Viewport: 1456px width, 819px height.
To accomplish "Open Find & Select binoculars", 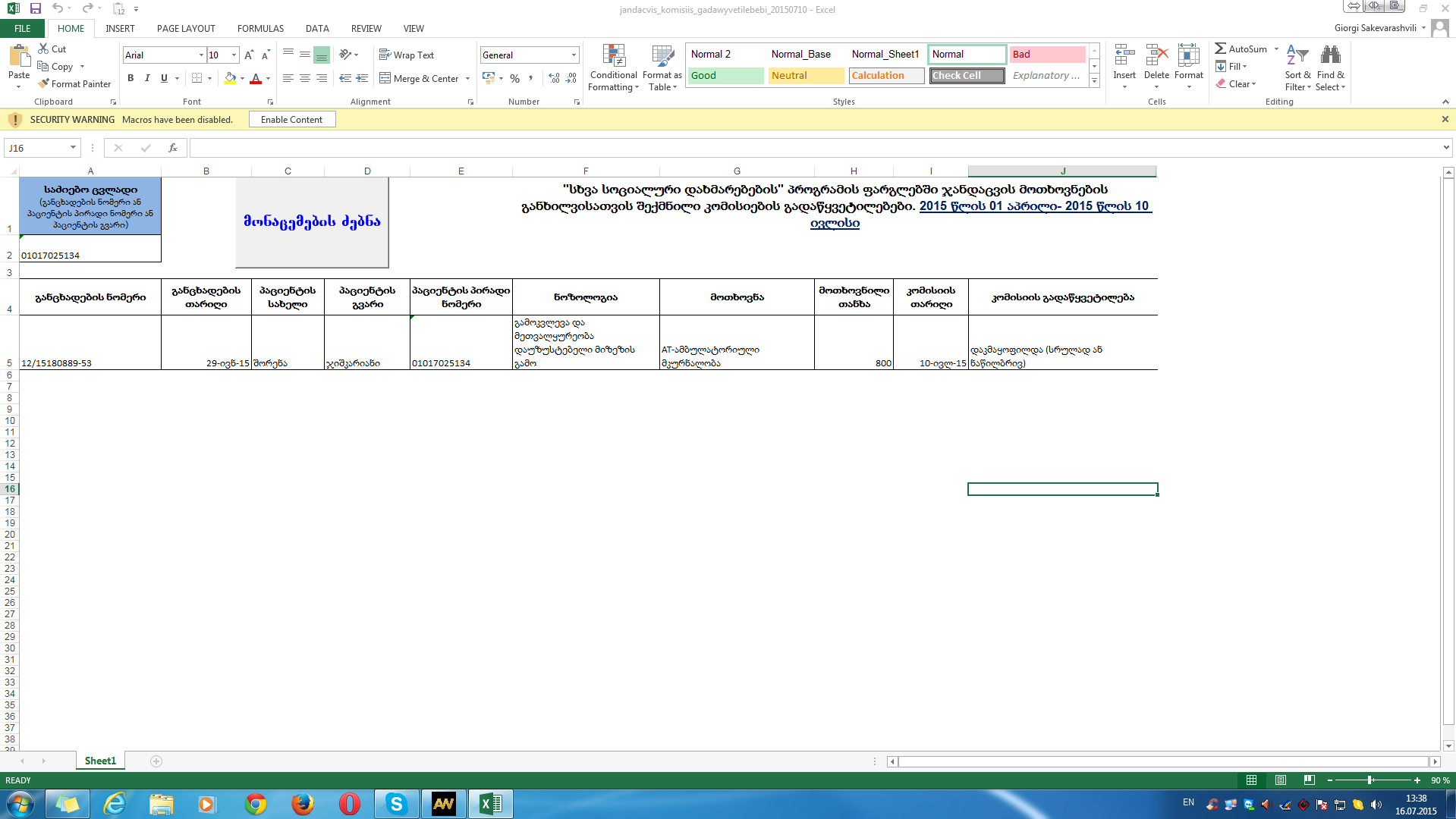I will tap(1330, 56).
